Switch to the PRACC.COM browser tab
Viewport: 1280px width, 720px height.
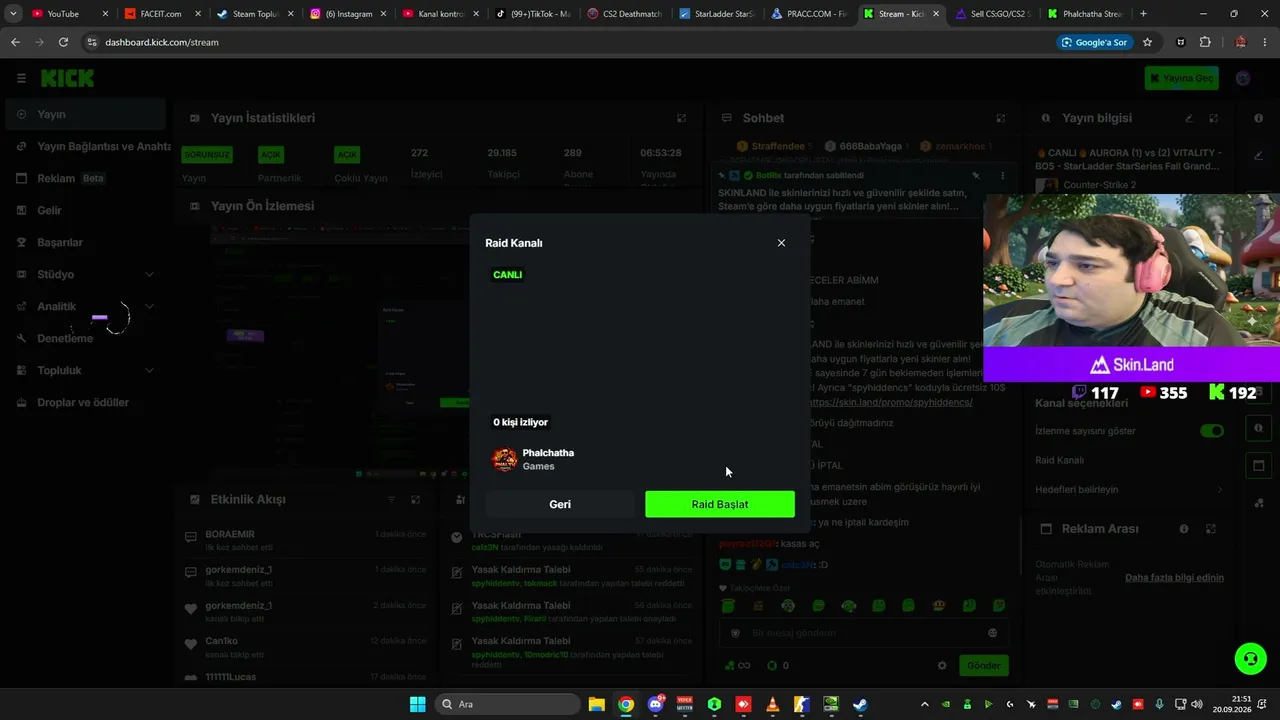(810, 14)
